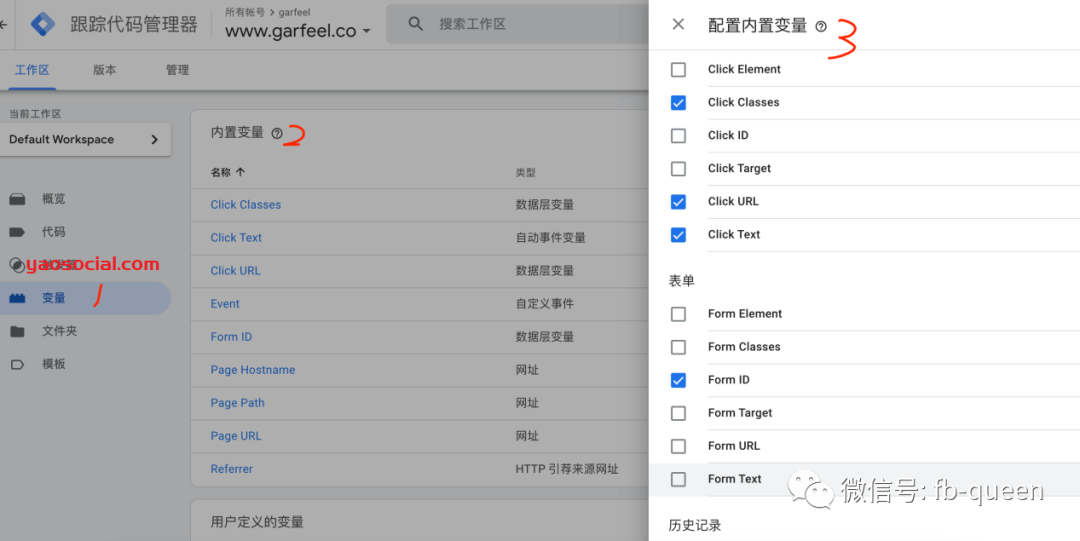This screenshot has height=541, width=1080.
Task: Open the Event variable link
Action: pyautogui.click(x=225, y=304)
